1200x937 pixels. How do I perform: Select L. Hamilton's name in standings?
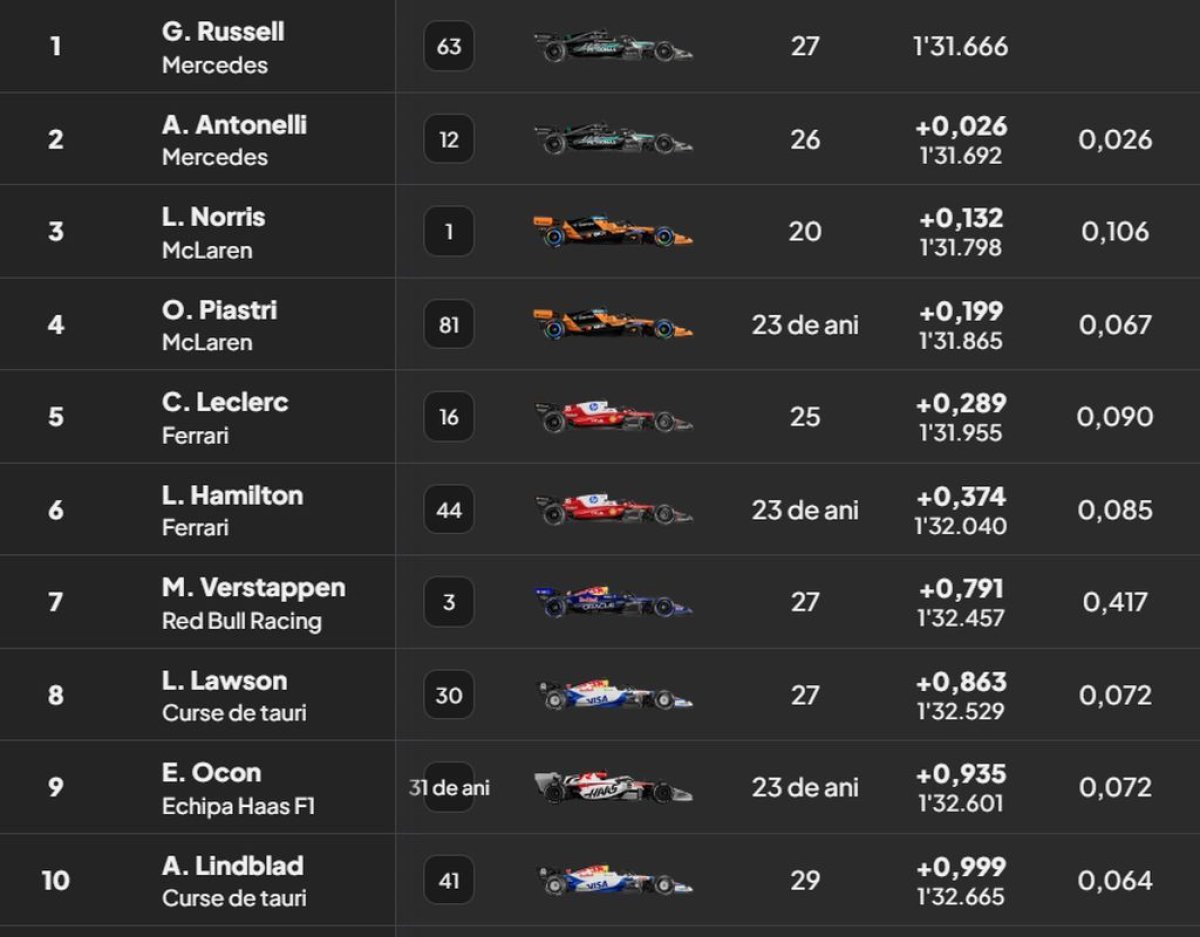[232, 495]
